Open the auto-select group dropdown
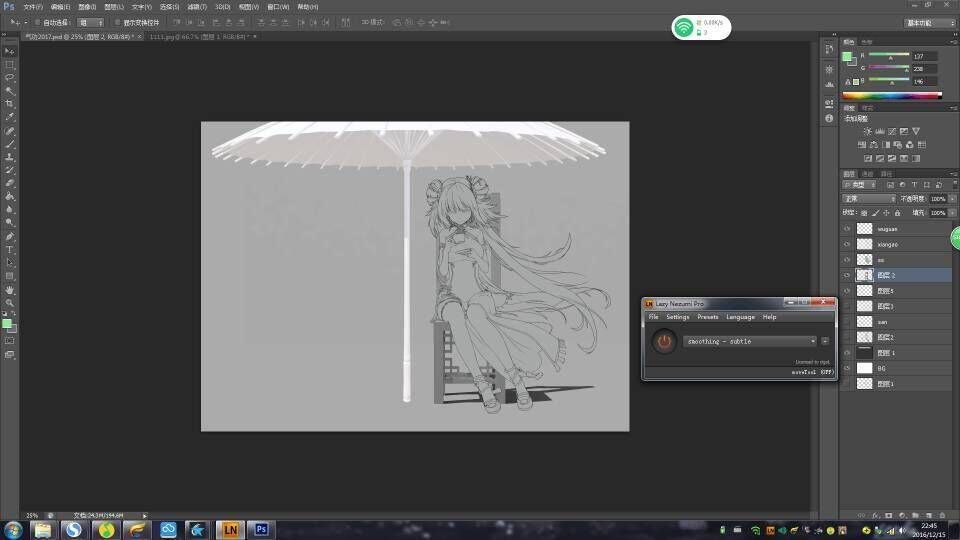 [x=91, y=22]
